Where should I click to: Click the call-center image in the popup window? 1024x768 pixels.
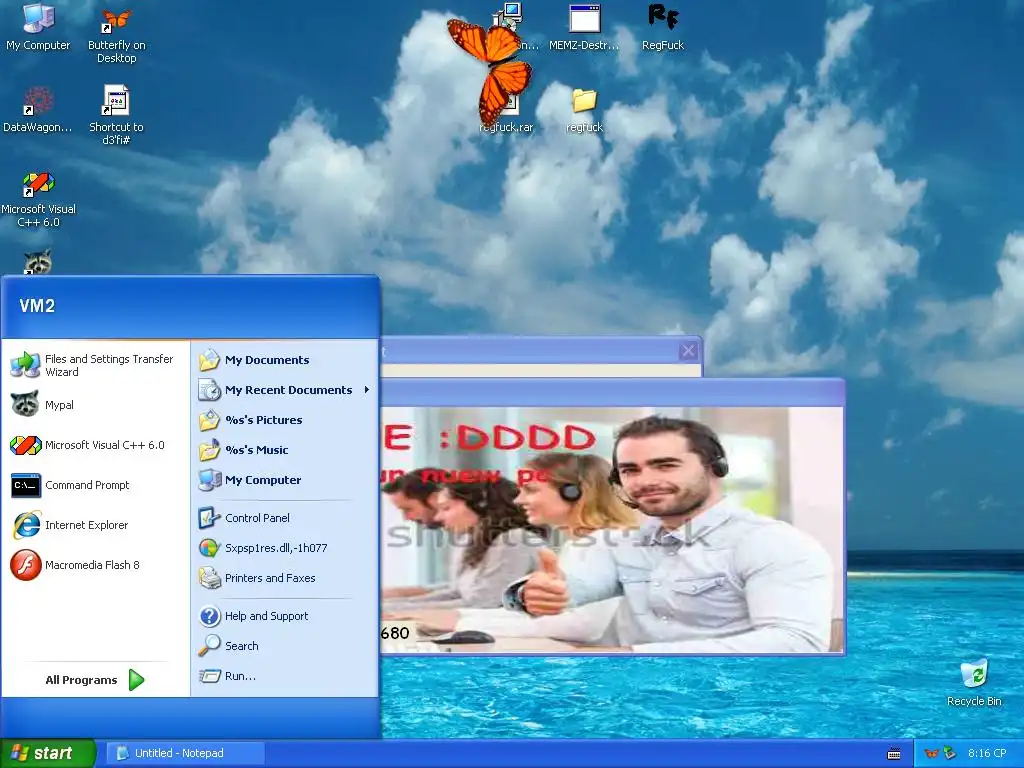pyautogui.click(x=612, y=529)
